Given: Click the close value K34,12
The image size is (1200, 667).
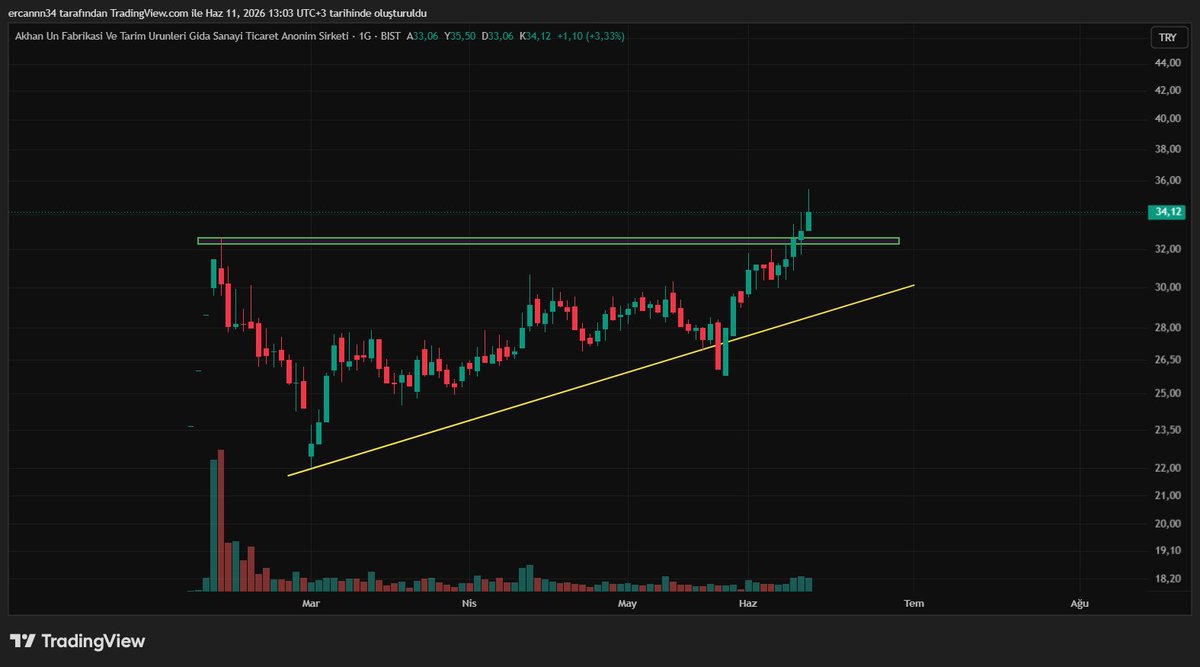Looking at the screenshot, I should [x=537, y=36].
